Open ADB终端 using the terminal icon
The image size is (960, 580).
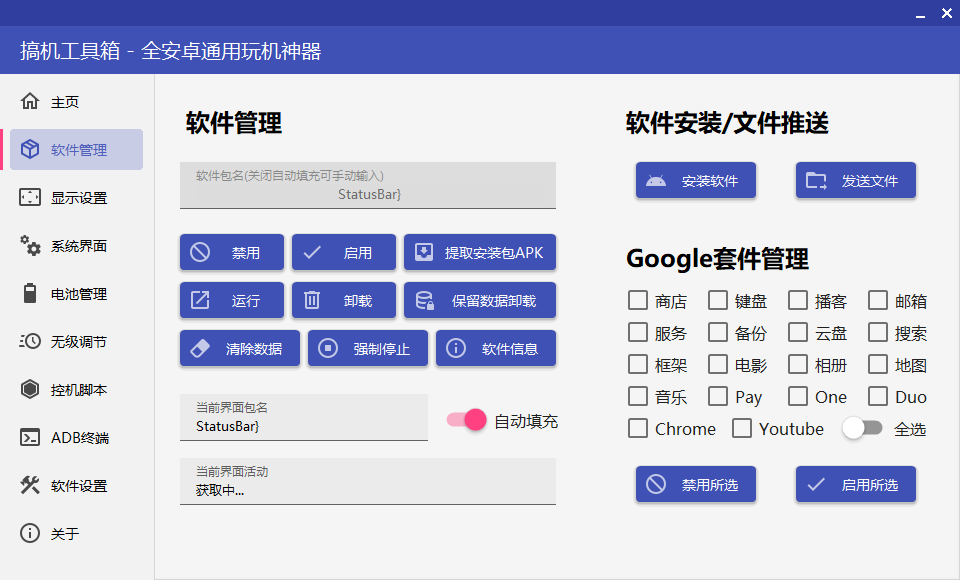click(x=31, y=437)
